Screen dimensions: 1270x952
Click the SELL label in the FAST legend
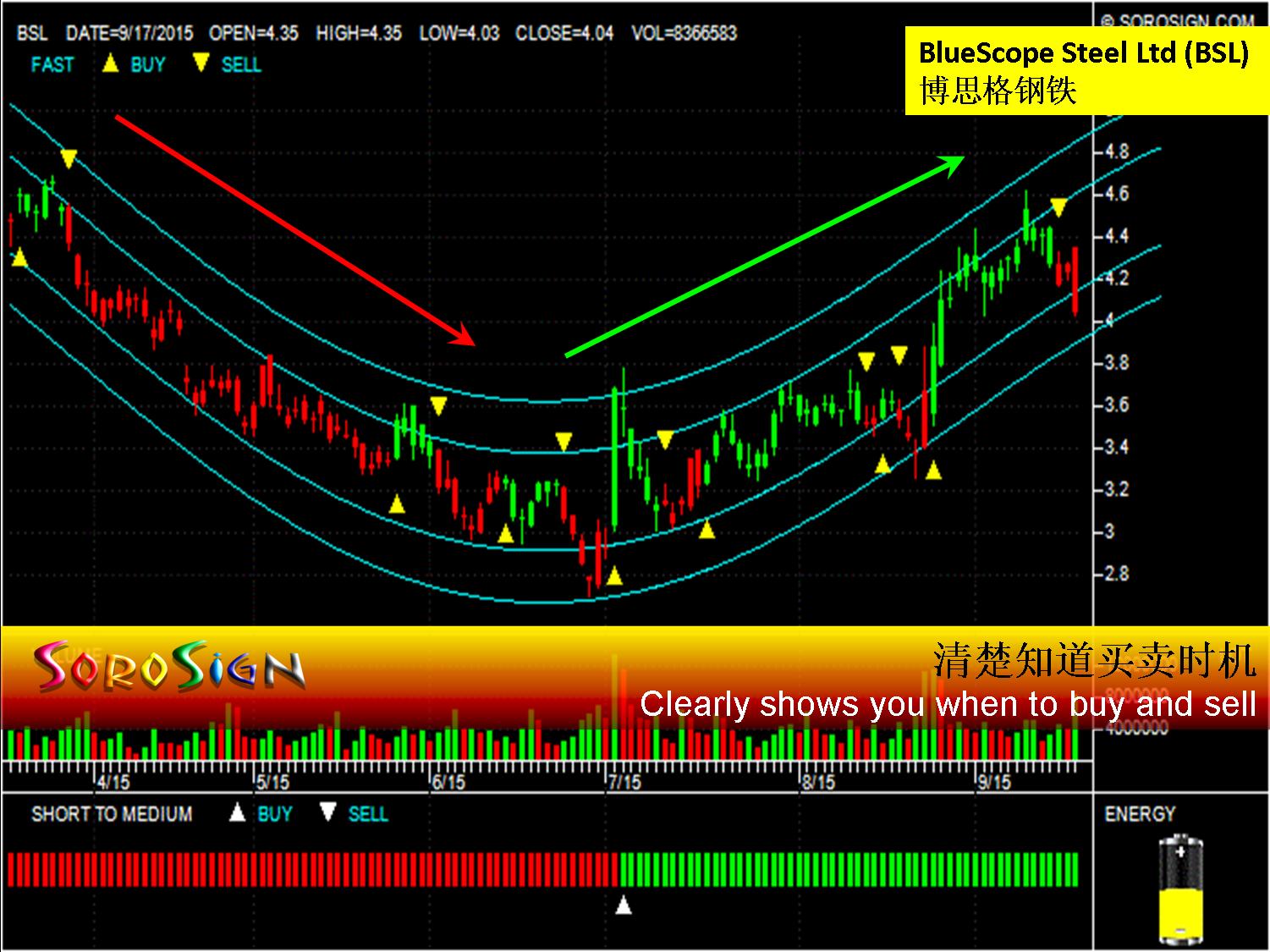241,64
